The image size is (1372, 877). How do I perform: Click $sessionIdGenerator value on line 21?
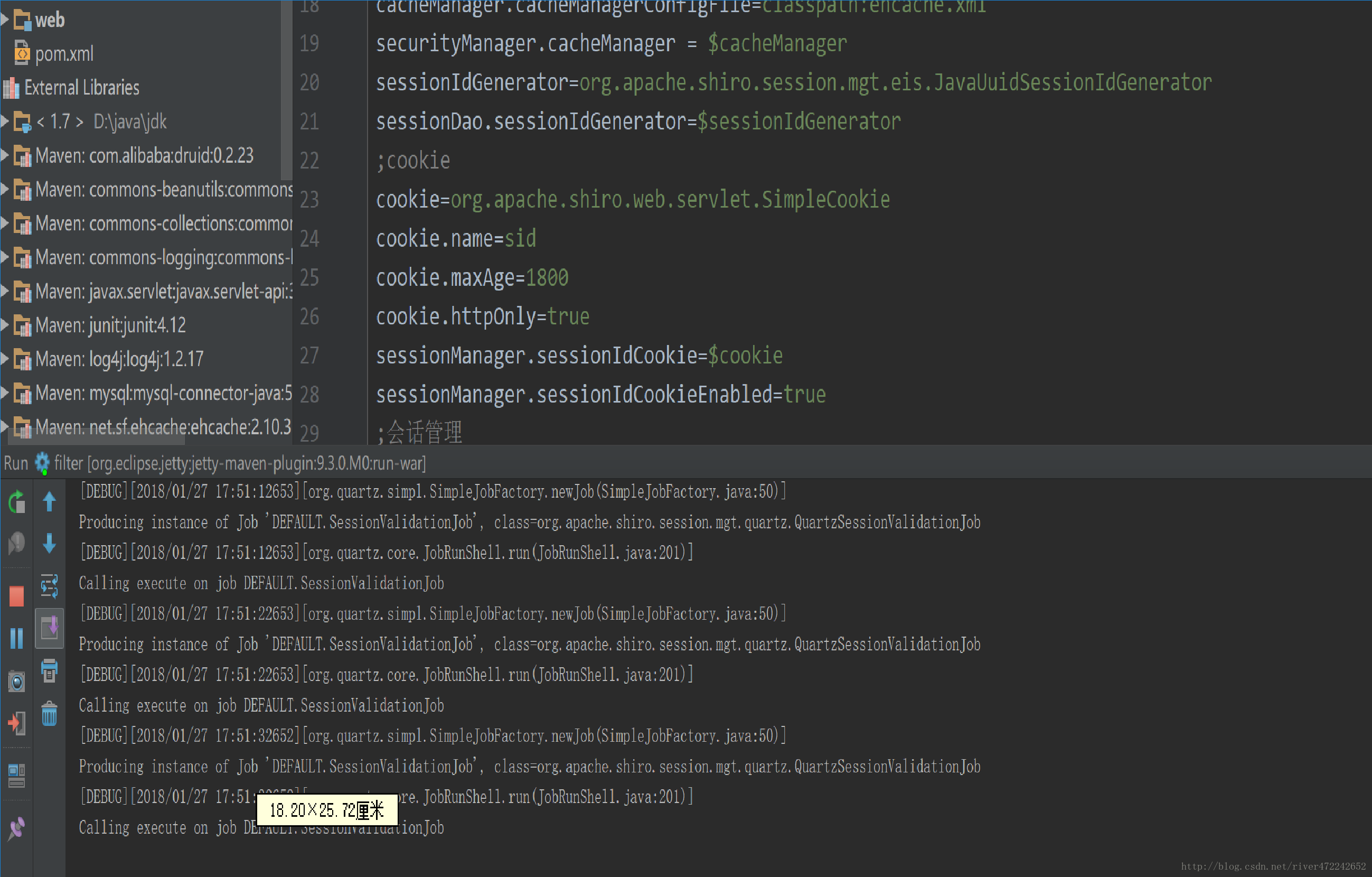[x=799, y=122]
